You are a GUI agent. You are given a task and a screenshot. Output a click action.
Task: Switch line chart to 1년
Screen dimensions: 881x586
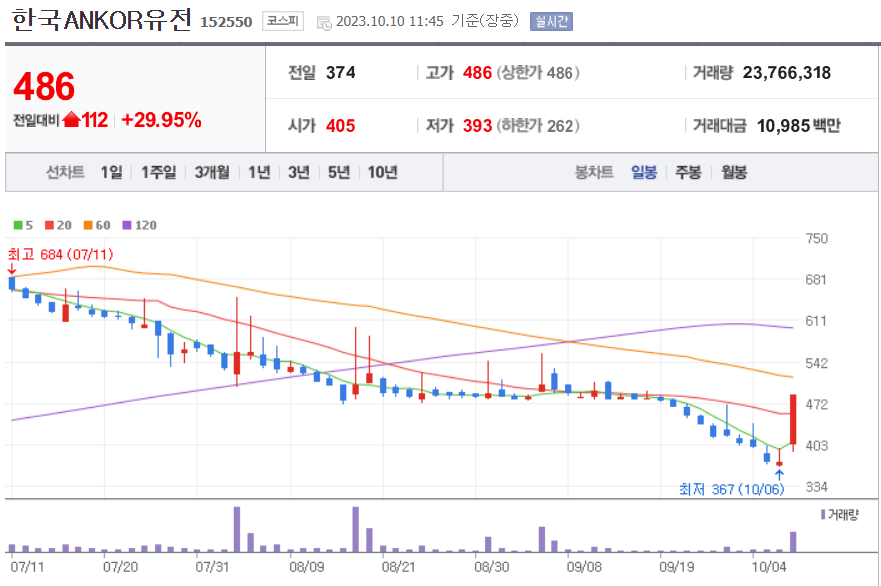pyautogui.click(x=259, y=172)
